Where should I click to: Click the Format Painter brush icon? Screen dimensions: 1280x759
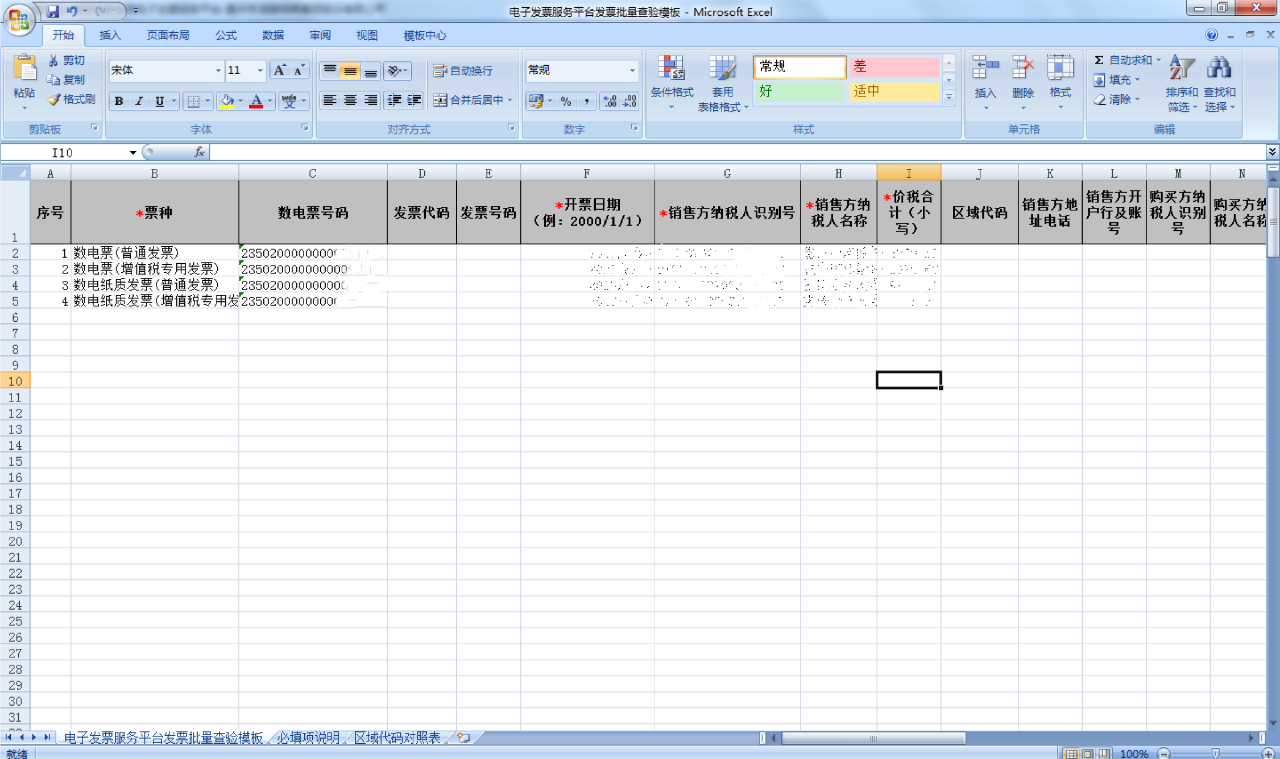click(54, 99)
